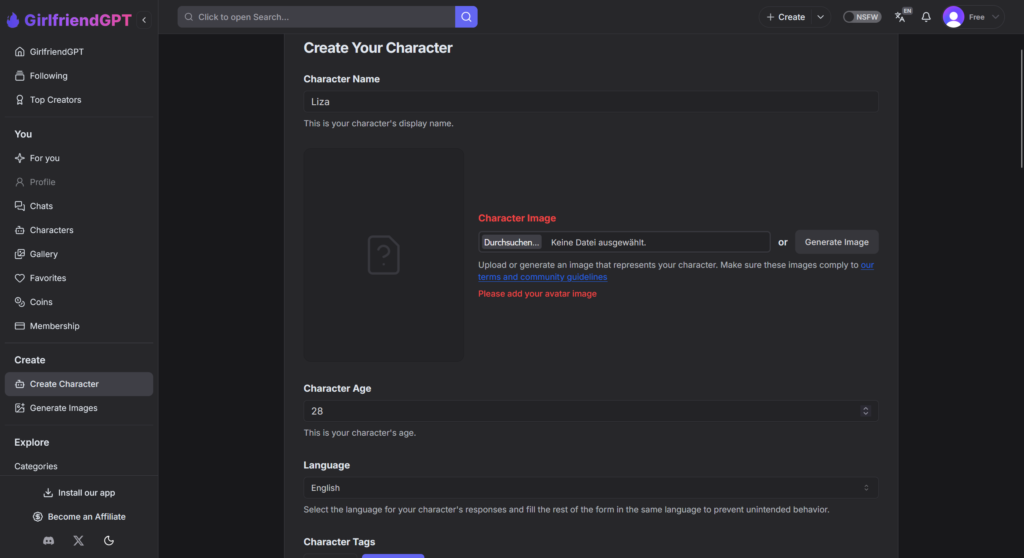1024x558 pixels.
Task: Click the Gallery icon in sidebar
Action: coord(20,254)
